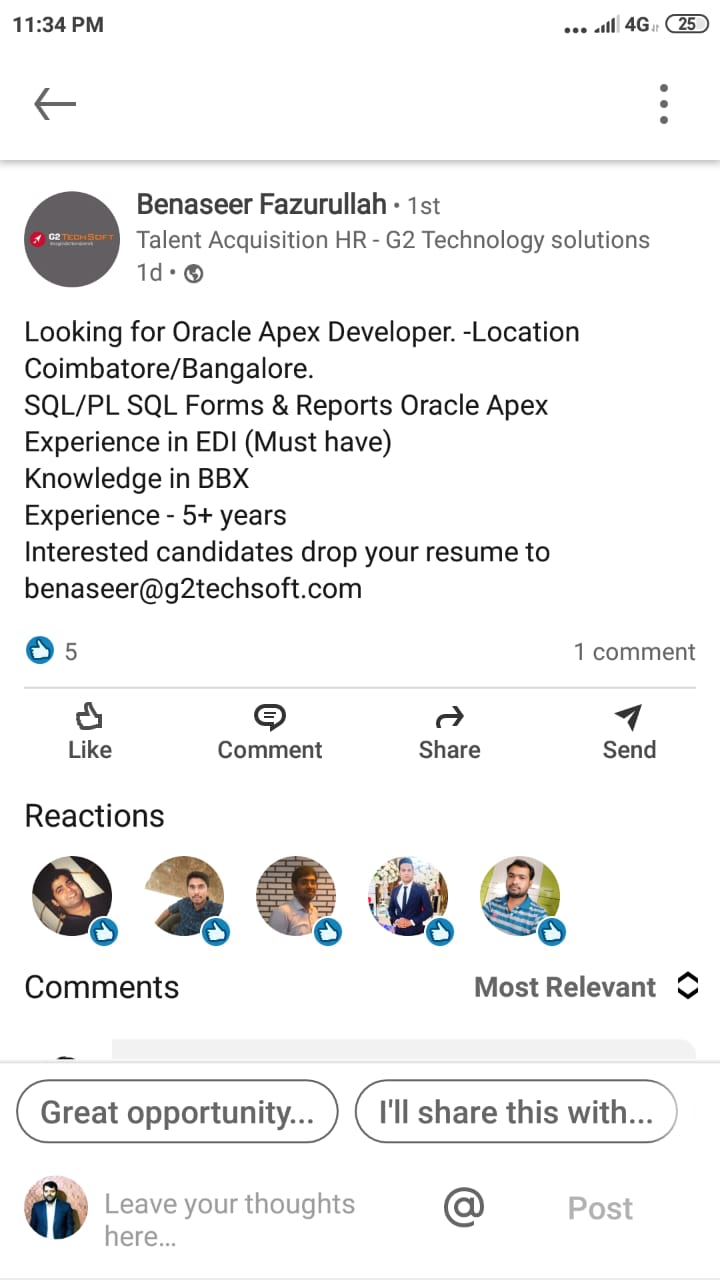Open the G2 TechSoft profile picture
The width and height of the screenshot is (720, 1280).
pyautogui.click(x=72, y=239)
